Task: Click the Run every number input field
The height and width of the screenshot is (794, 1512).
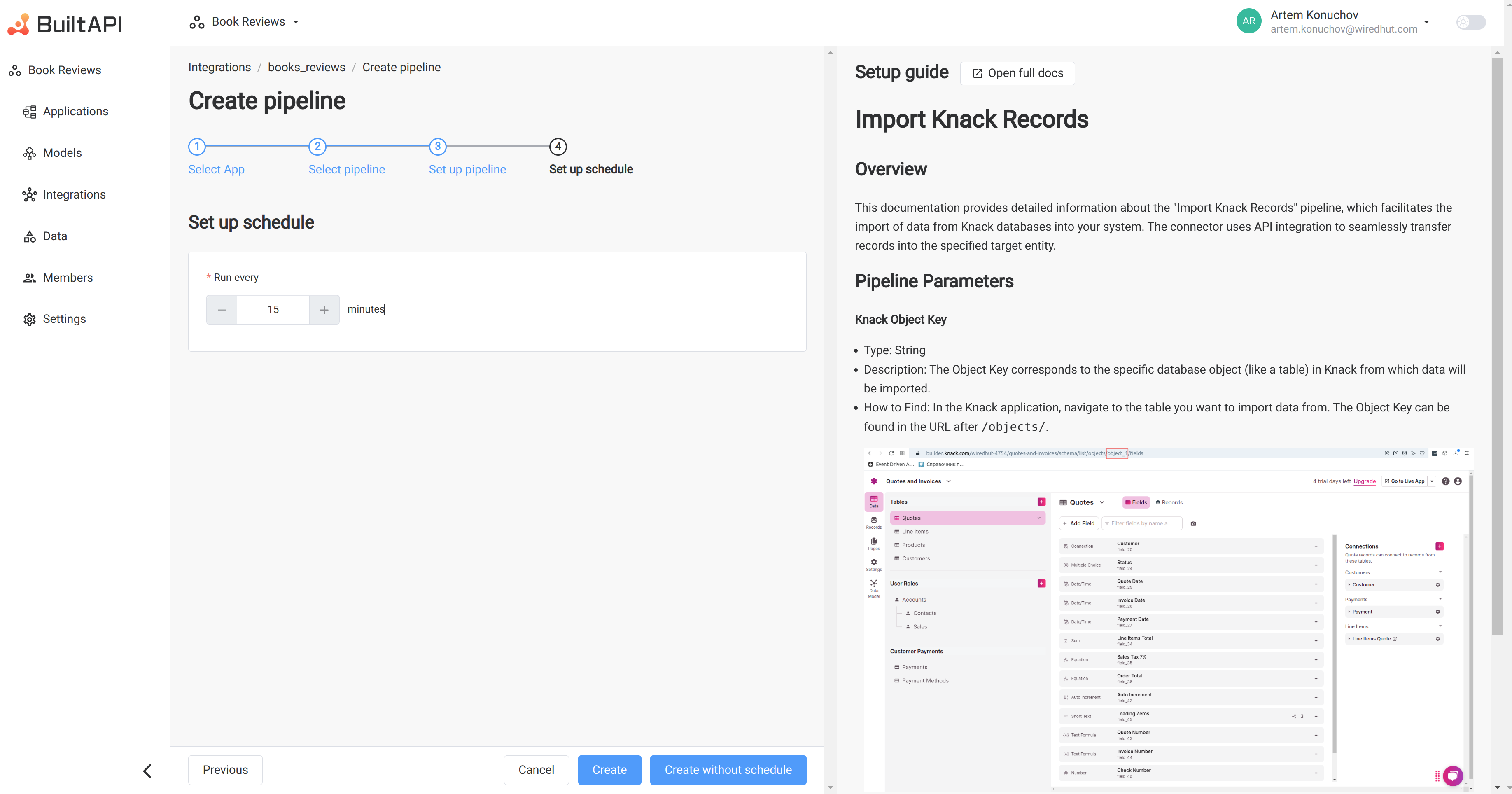Action: pyautogui.click(x=273, y=310)
